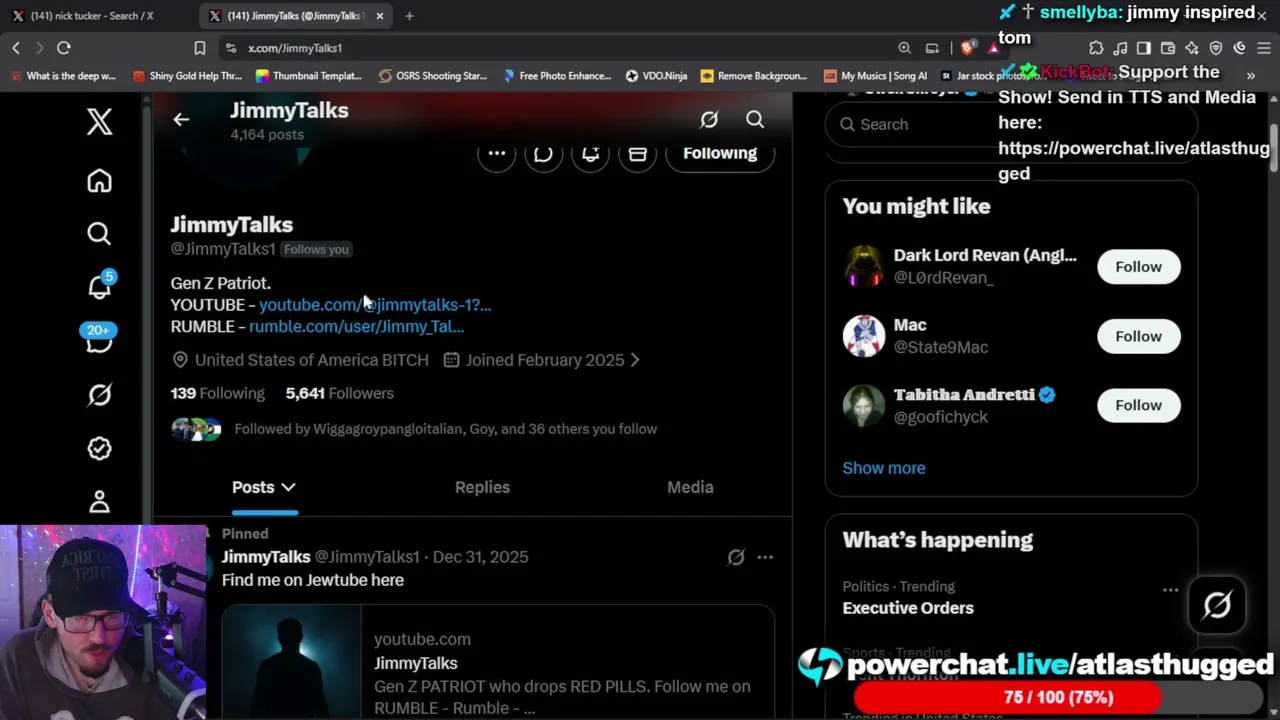Open the Rumble link in bio
This screenshot has height=720, width=1280.
point(356,327)
